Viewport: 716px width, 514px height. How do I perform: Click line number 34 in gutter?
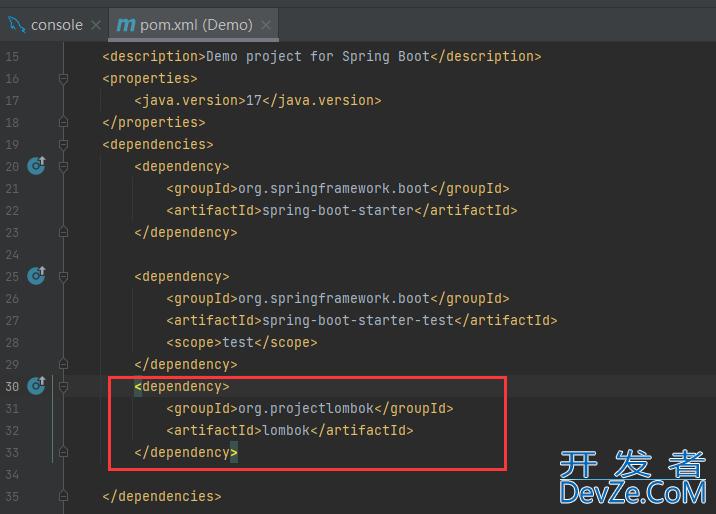tap(12, 475)
